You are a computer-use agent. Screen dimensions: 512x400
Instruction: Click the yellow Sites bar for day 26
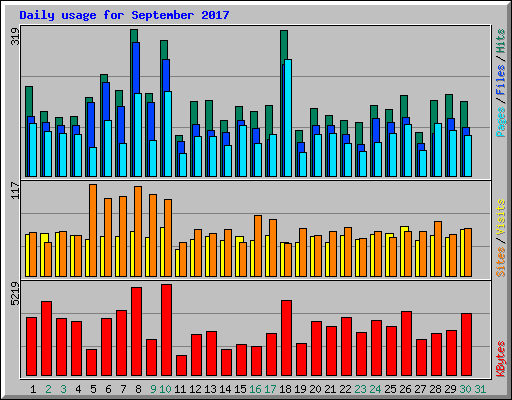403,252
